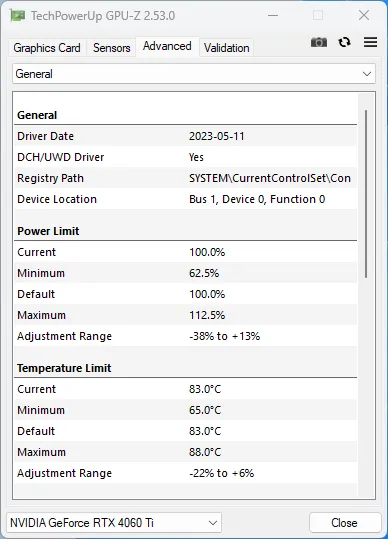Open the hamburger menu icon
The width and height of the screenshot is (388, 539).
(370, 42)
